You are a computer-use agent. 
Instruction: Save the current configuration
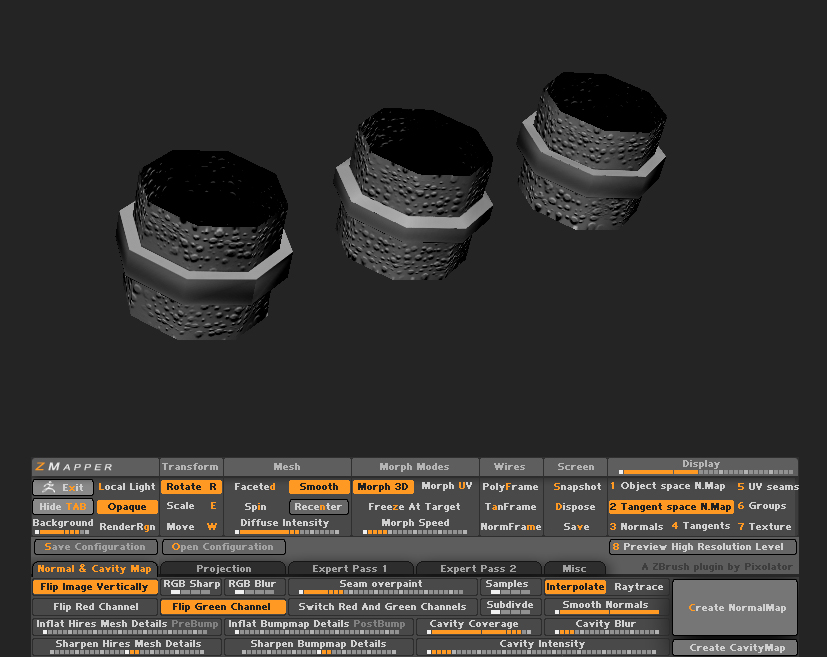(x=95, y=547)
